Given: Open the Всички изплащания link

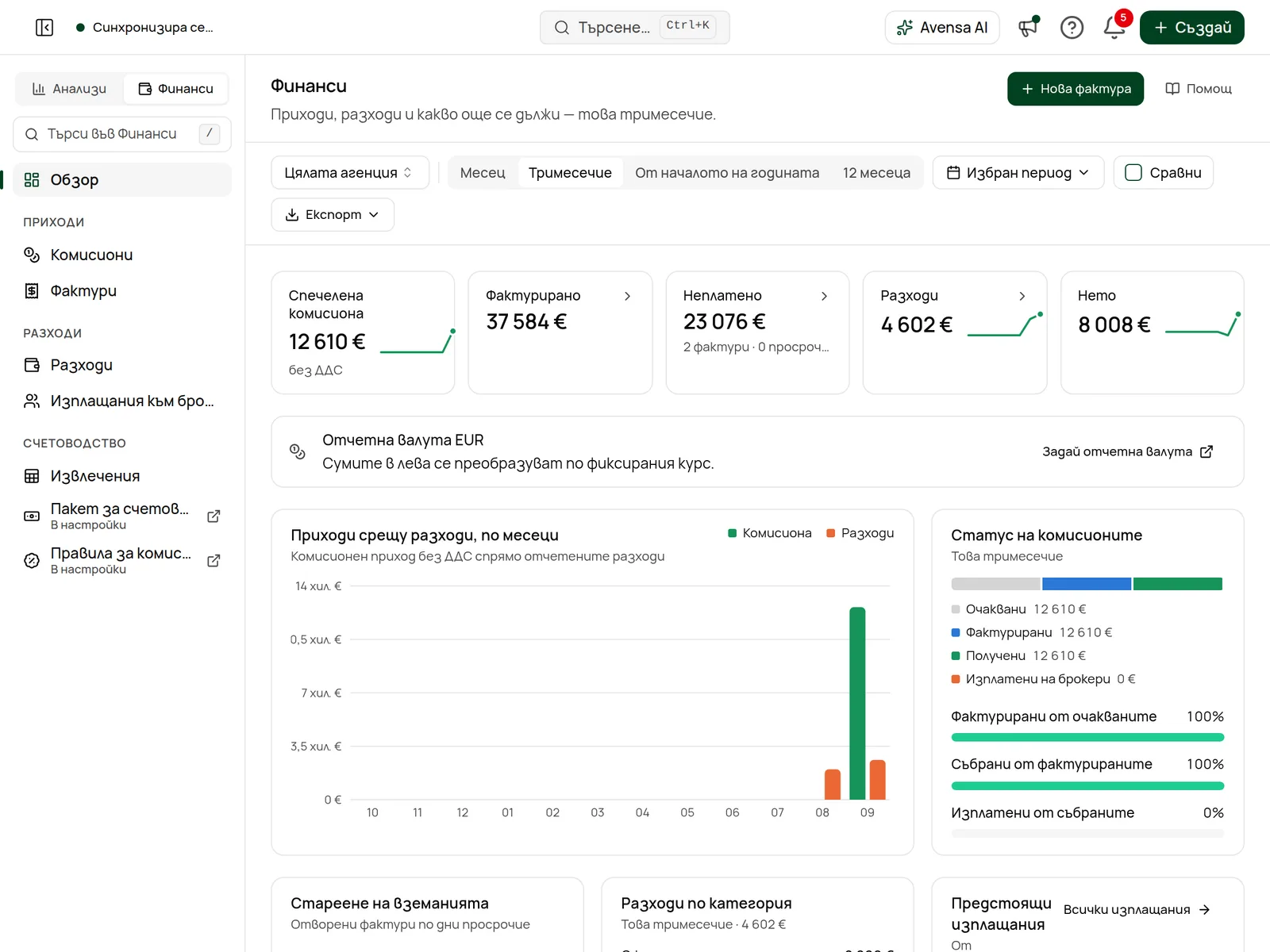Looking at the screenshot, I should click(x=1137, y=910).
